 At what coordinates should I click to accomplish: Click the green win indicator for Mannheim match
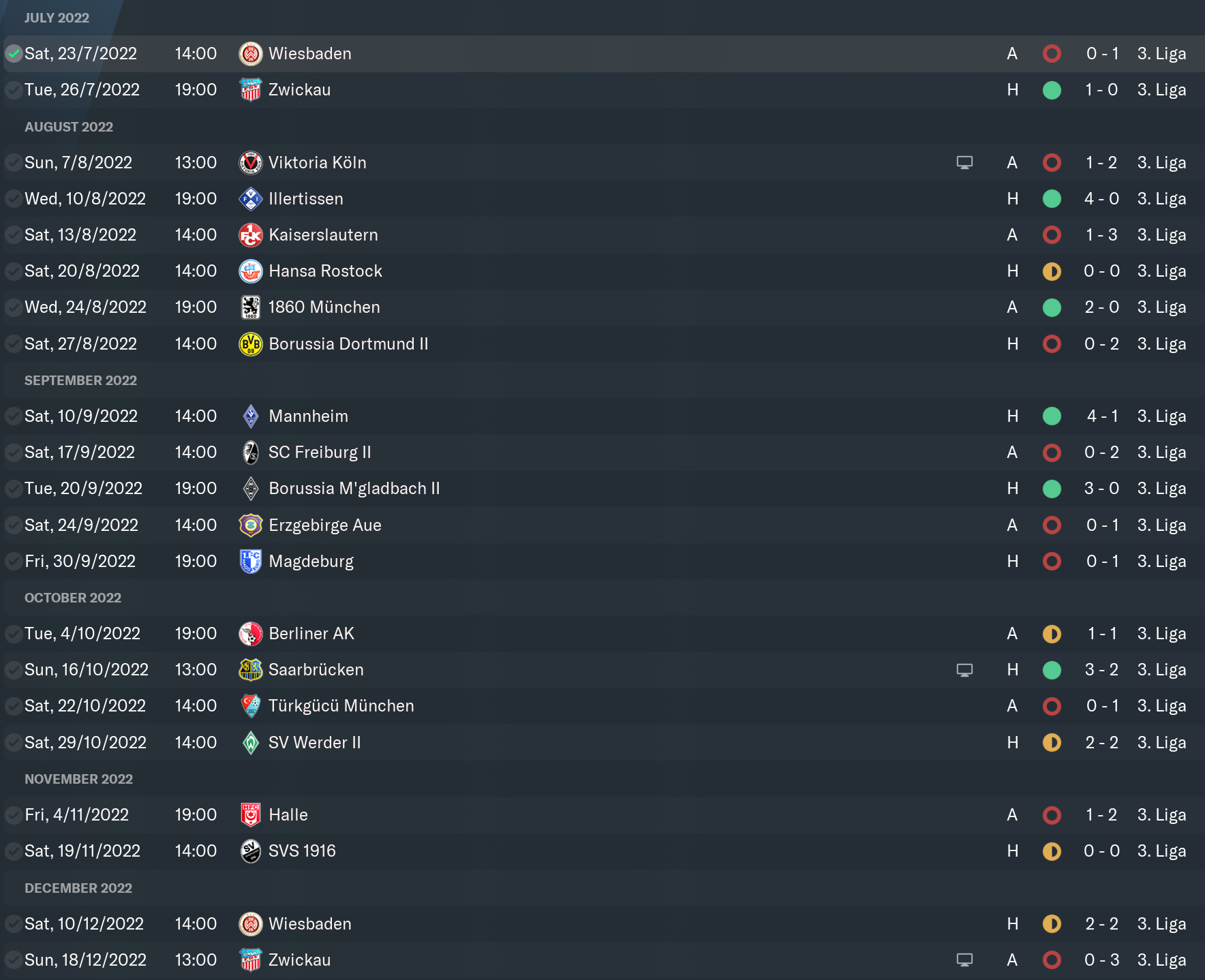[x=1052, y=416]
